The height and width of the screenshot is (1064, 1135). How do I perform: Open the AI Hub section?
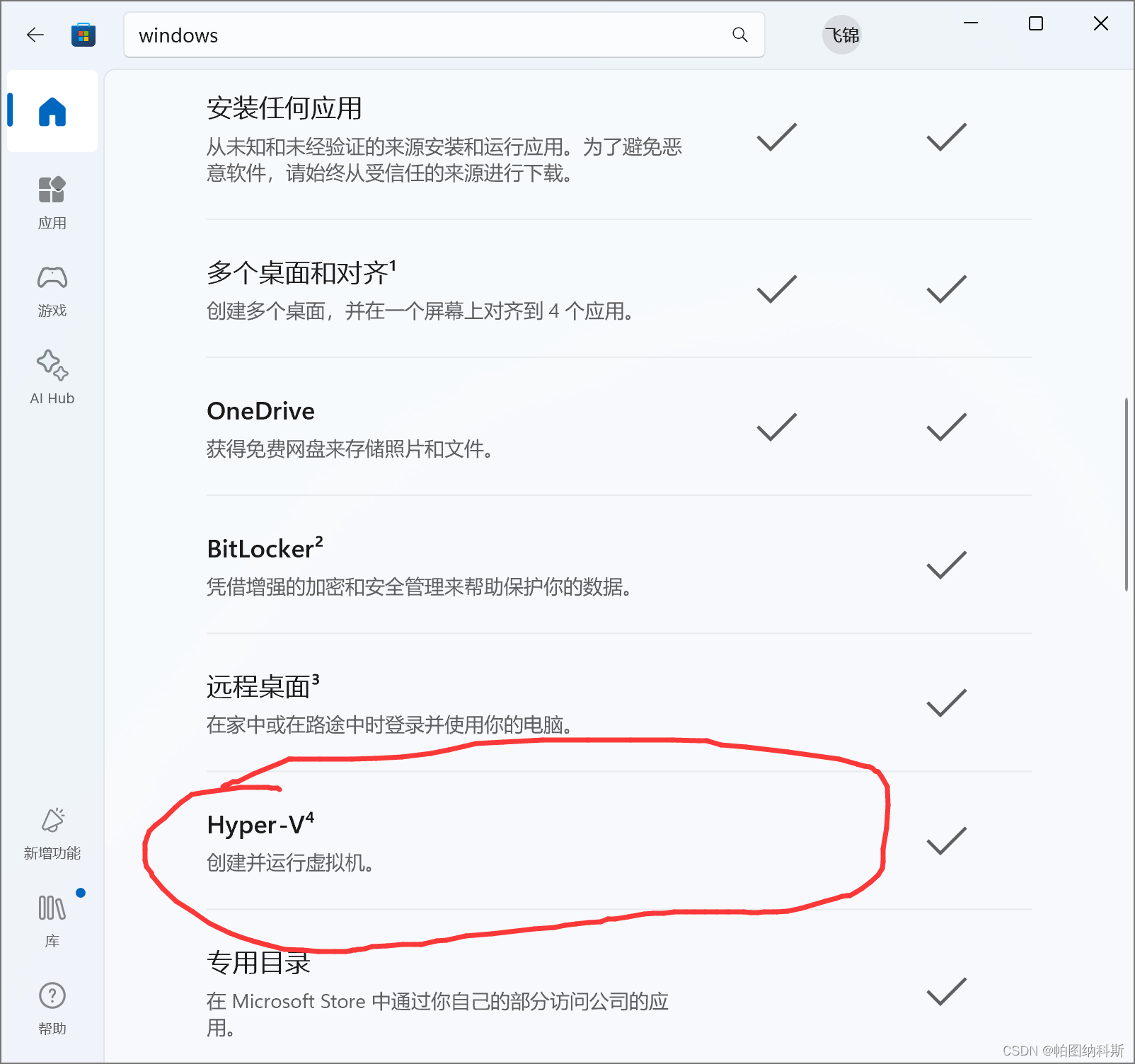click(52, 378)
